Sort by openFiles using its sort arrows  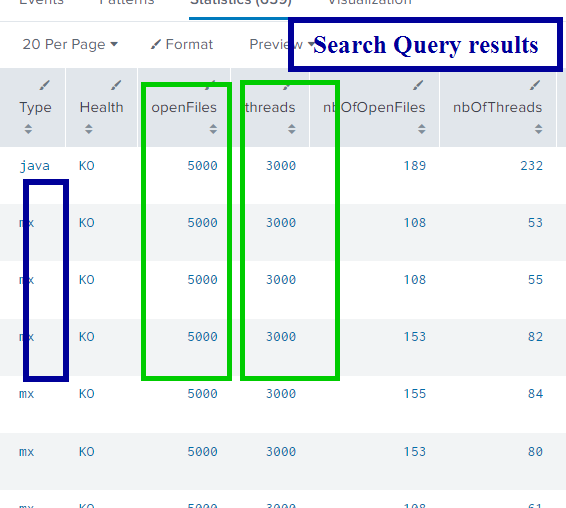click(213, 129)
